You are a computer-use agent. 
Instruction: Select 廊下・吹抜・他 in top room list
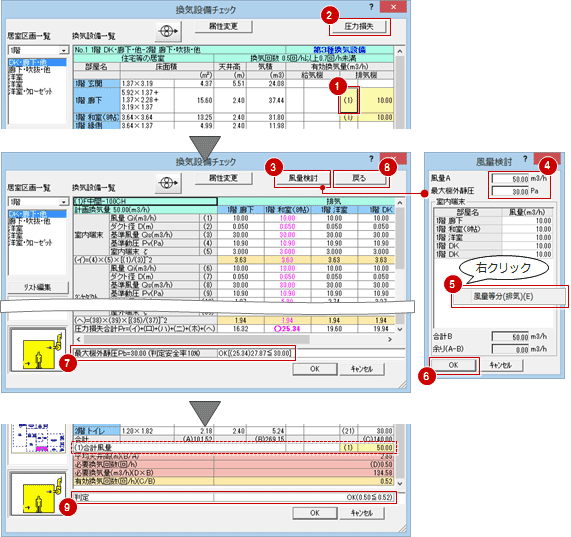click(30, 70)
